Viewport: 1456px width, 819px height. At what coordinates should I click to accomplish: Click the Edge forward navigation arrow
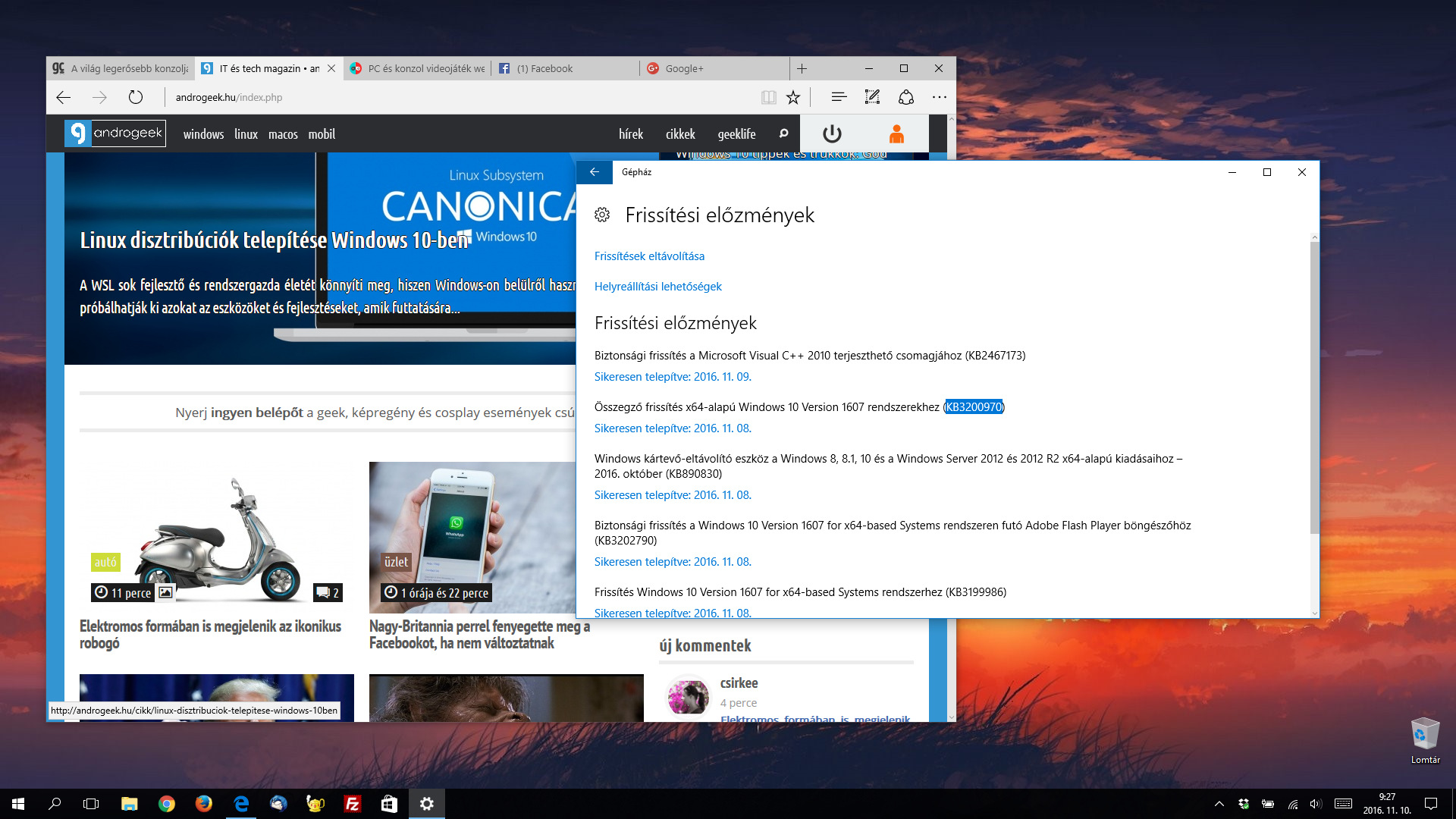tap(99, 97)
